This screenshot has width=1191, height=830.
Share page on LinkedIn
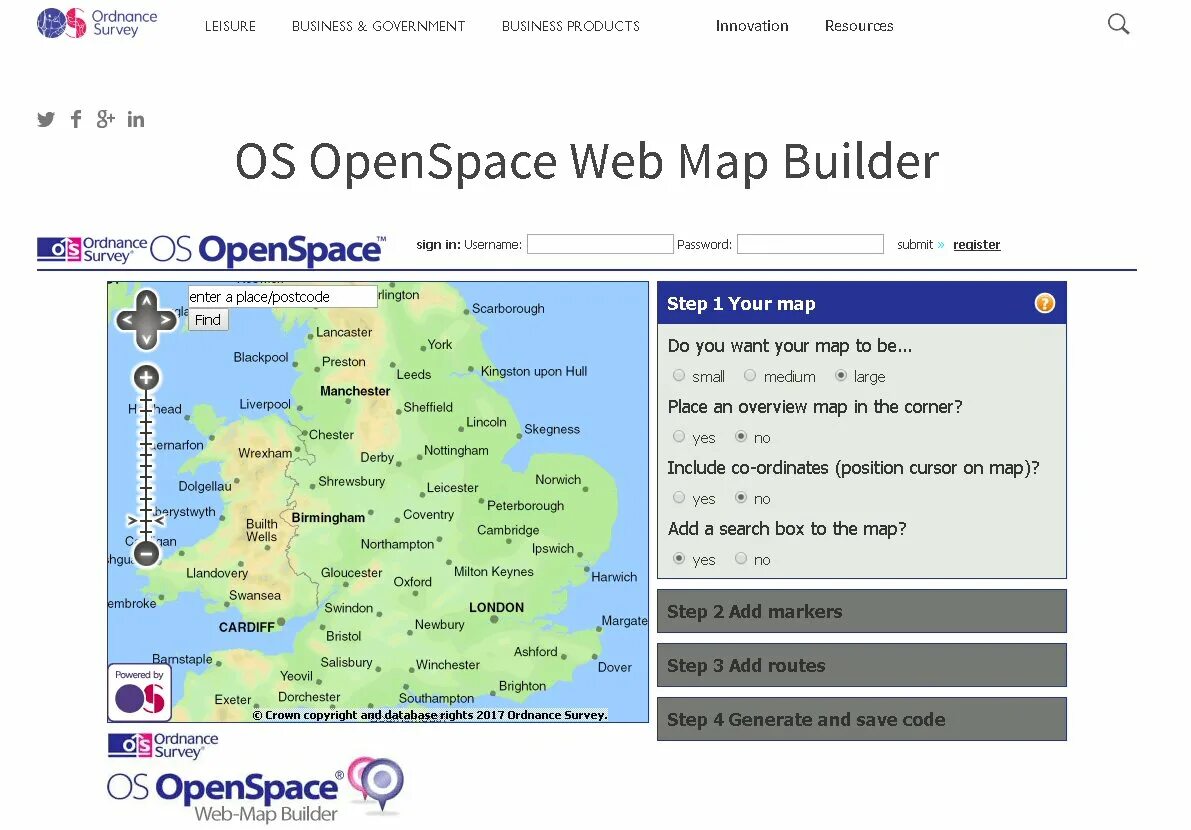click(136, 119)
